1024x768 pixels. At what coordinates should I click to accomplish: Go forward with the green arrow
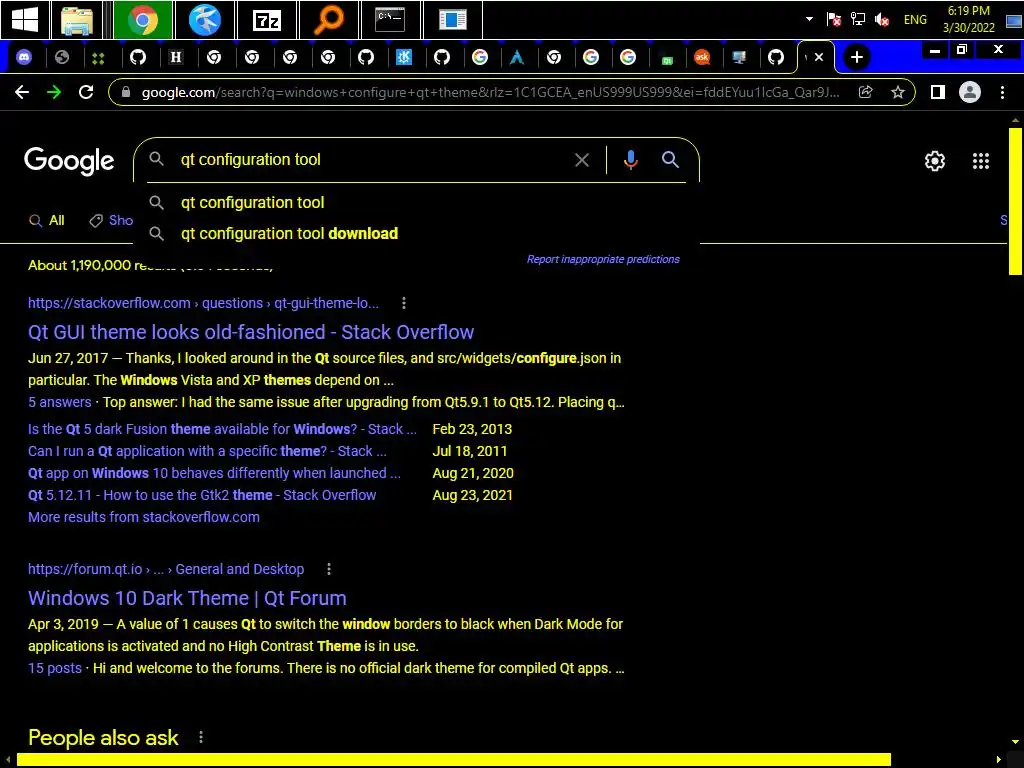pyautogui.click(x=54, y=92)
